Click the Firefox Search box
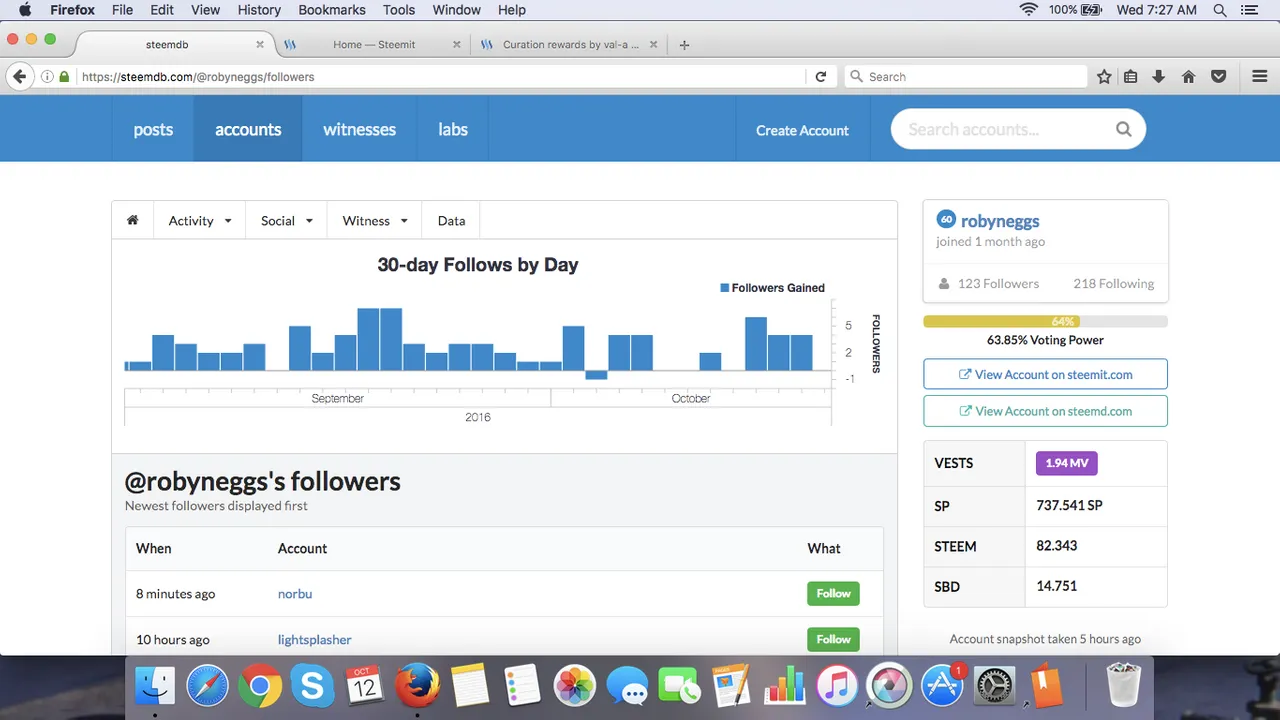 [966, 76]
